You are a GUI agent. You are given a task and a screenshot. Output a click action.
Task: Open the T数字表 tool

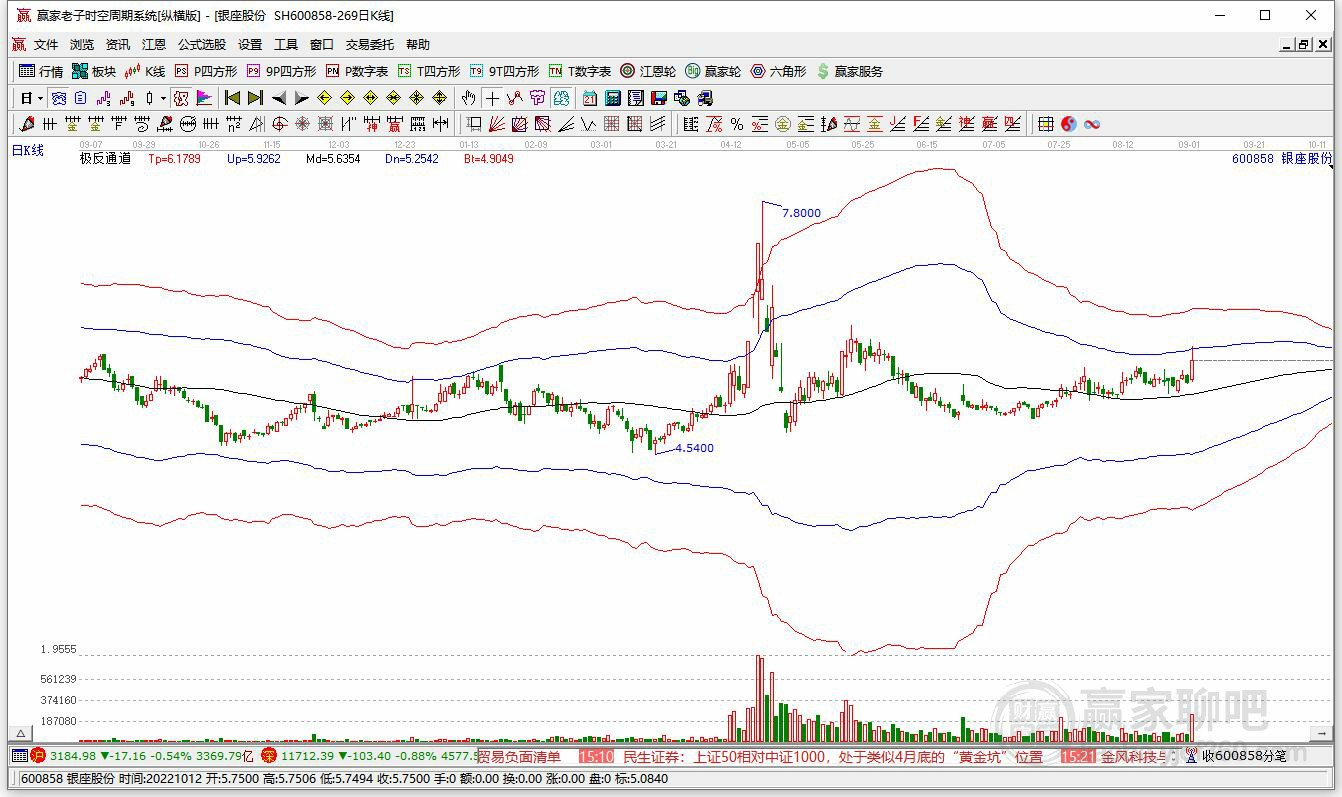click(x=580, y=71)
